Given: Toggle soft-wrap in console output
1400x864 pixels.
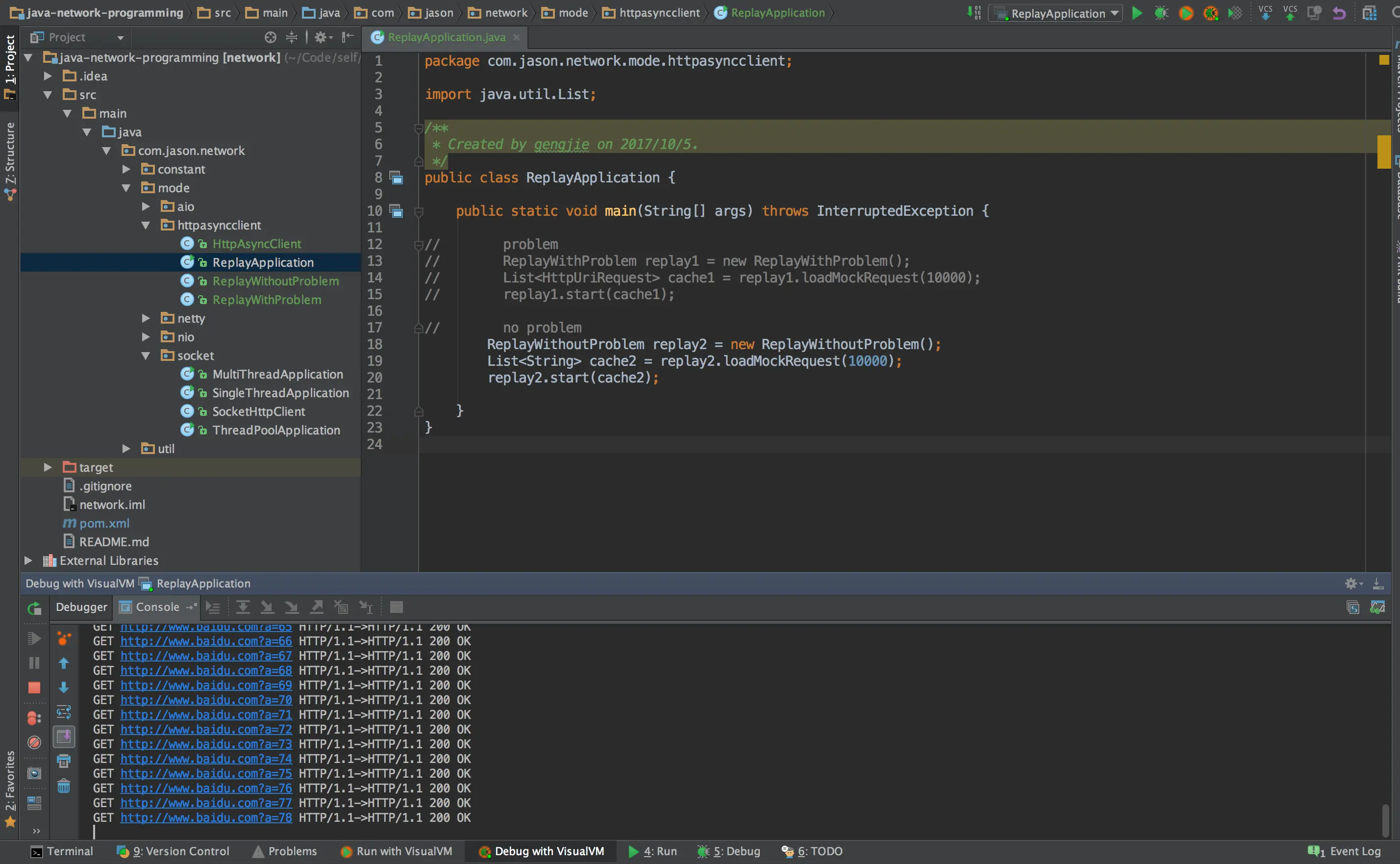Looking at the screenshot, I should pos(64,712).
